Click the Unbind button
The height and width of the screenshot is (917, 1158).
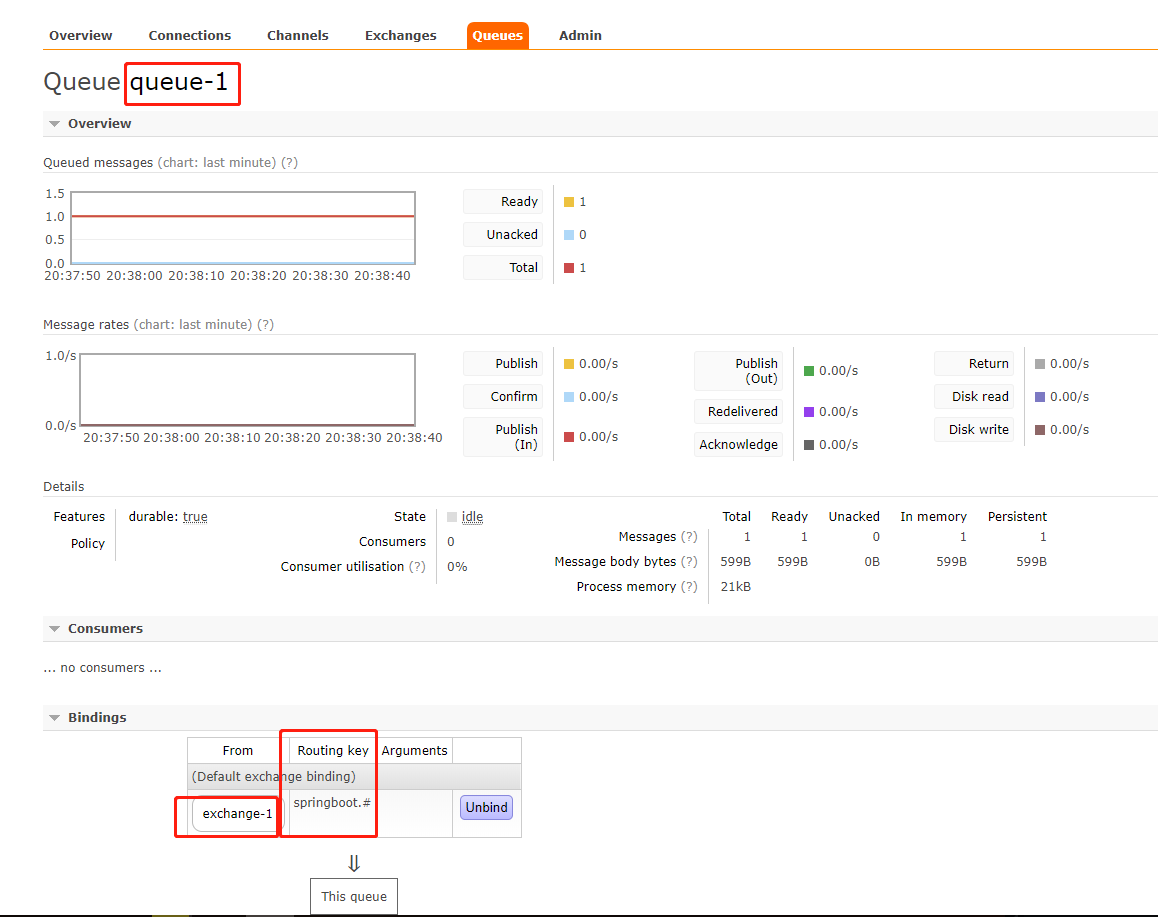[x=487, y=807]
